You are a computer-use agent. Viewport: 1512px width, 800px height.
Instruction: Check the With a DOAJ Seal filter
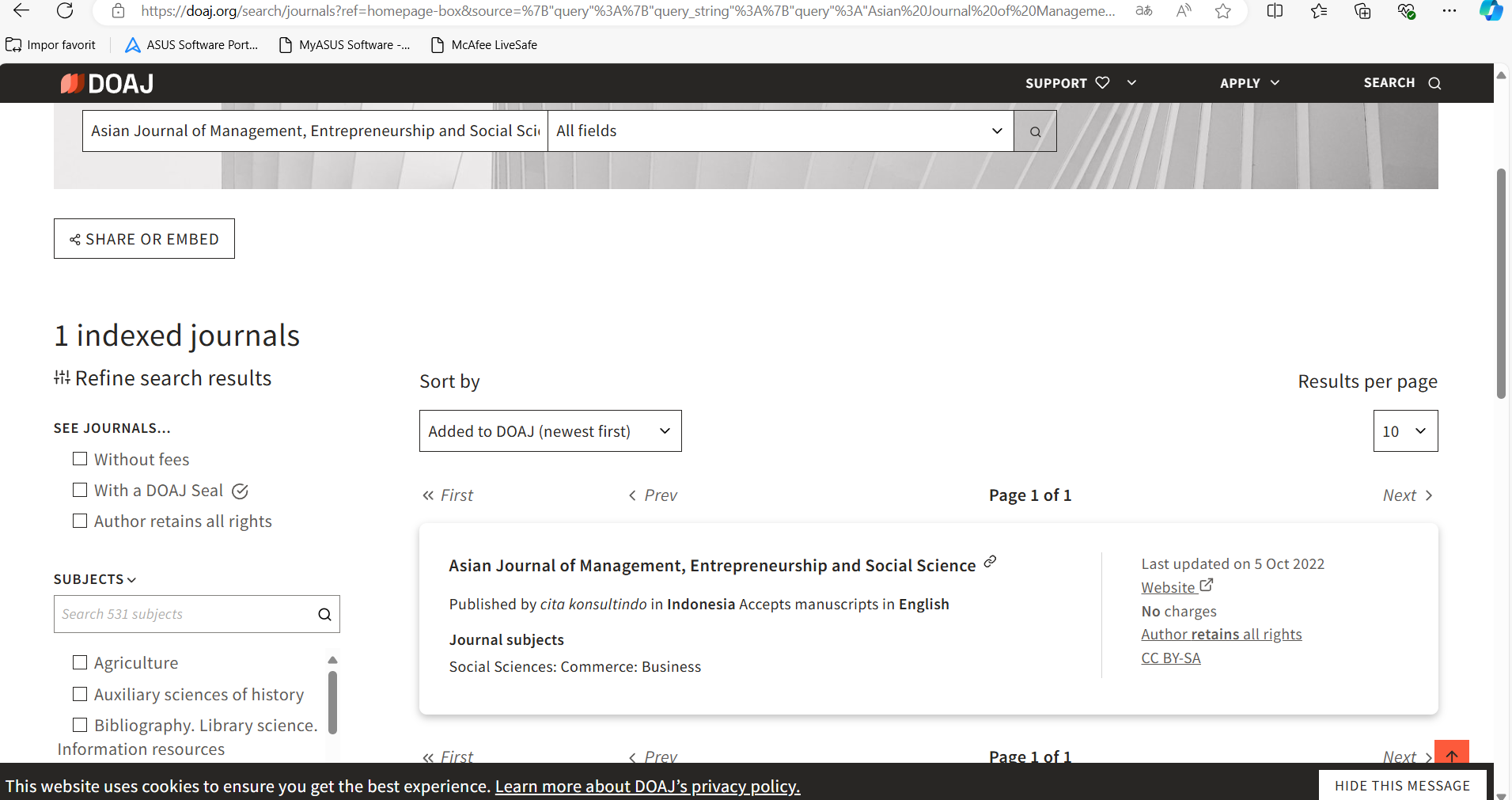pyautogui.click(x=80, y=490)
